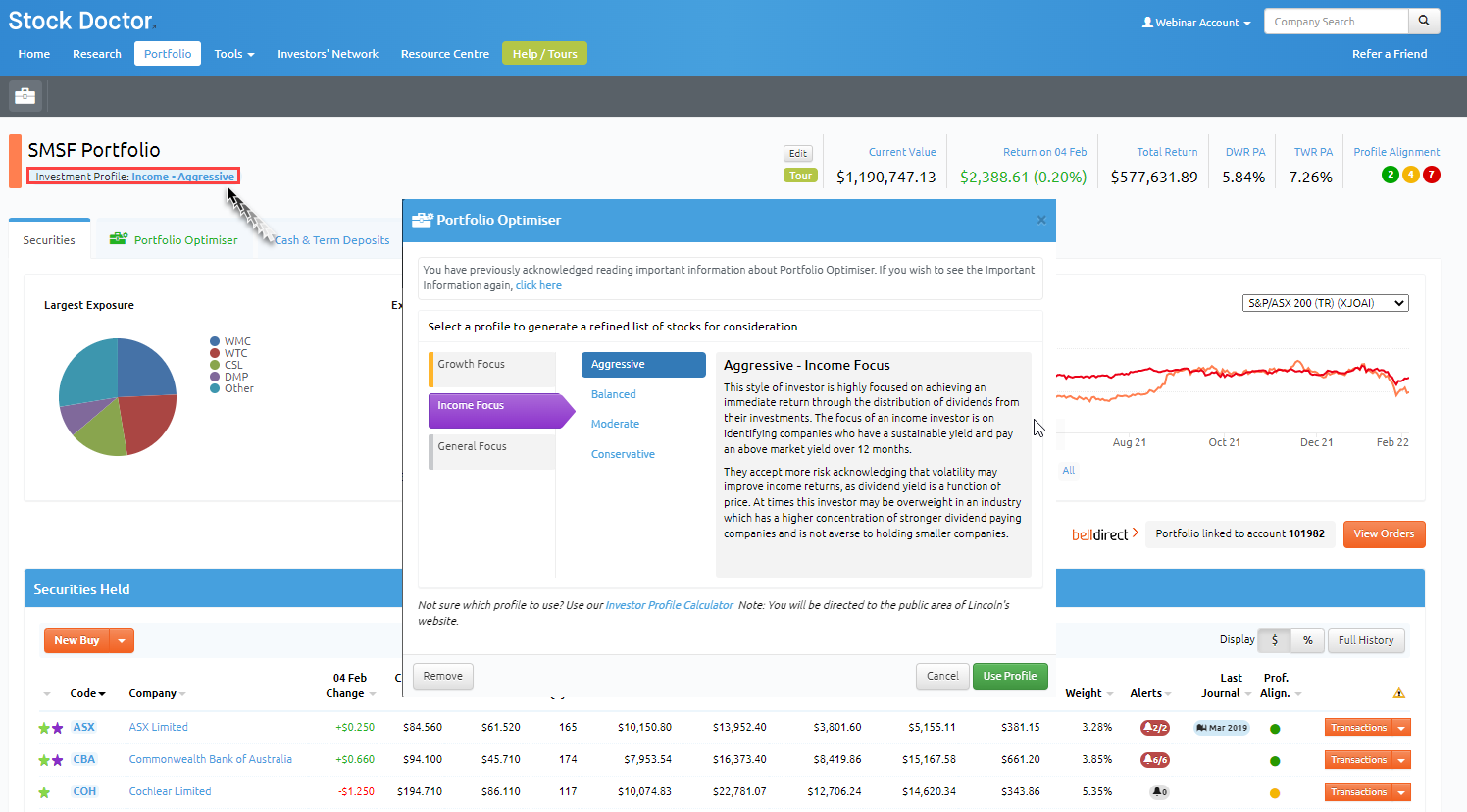The height and width of the screenshot is (812, 1467).
Task: Click the warning triangle column icon
Action: (1399, 693)
